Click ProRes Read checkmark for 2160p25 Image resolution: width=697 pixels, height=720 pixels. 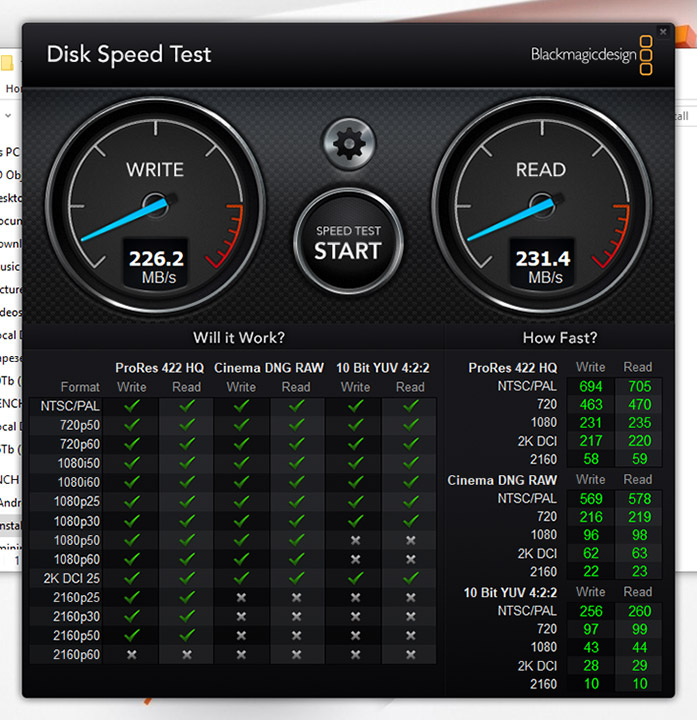[x=186, y=597]
